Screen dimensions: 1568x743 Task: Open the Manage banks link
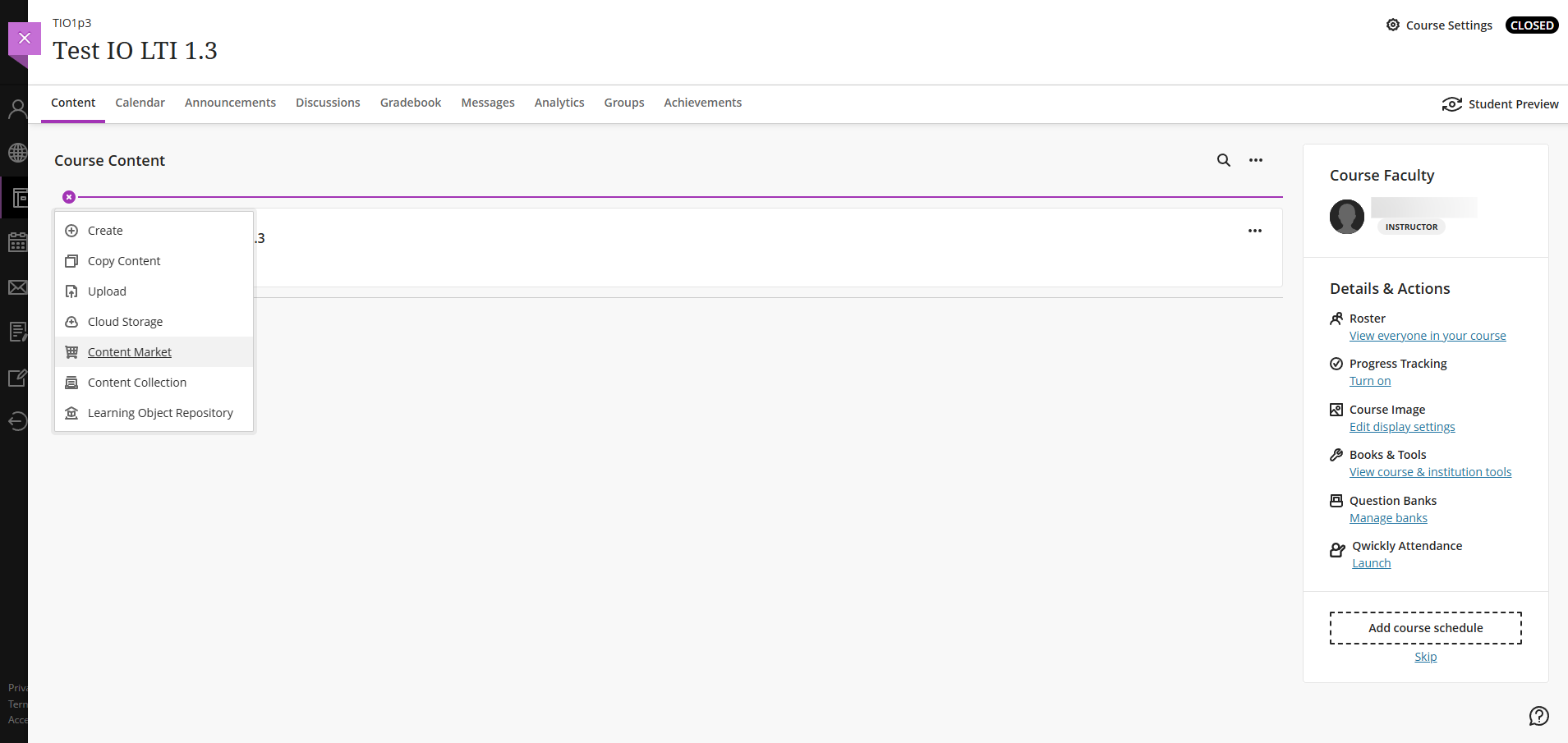point(1388,518)
